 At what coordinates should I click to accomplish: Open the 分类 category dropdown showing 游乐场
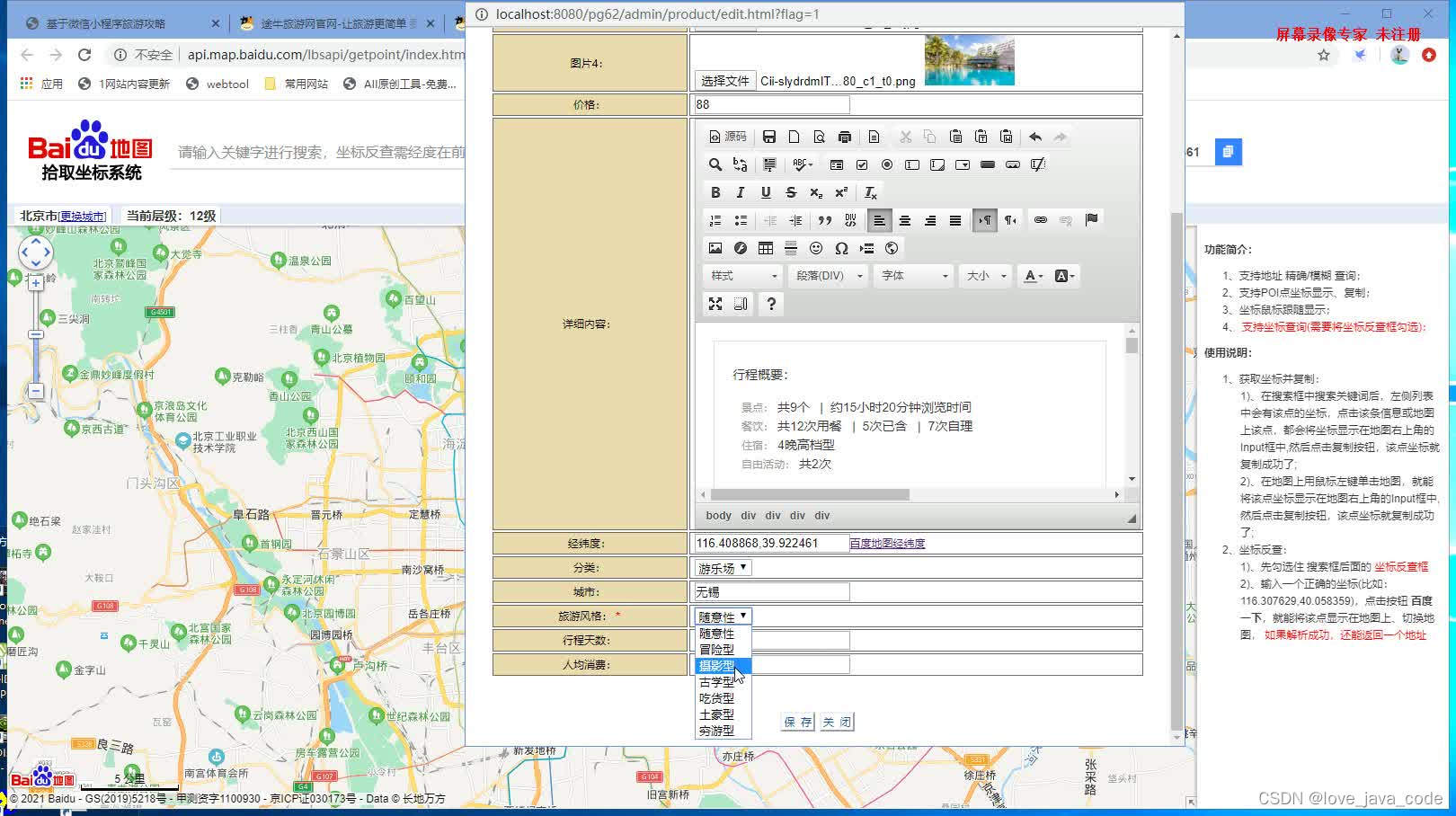723,568
